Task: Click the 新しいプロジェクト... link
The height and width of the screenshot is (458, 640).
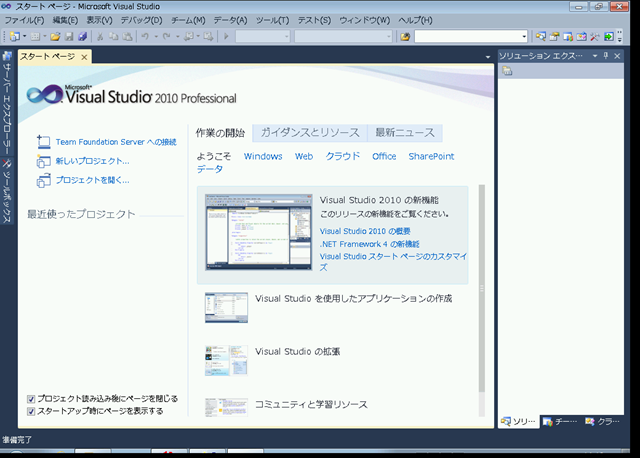Action: coord(92,161)
